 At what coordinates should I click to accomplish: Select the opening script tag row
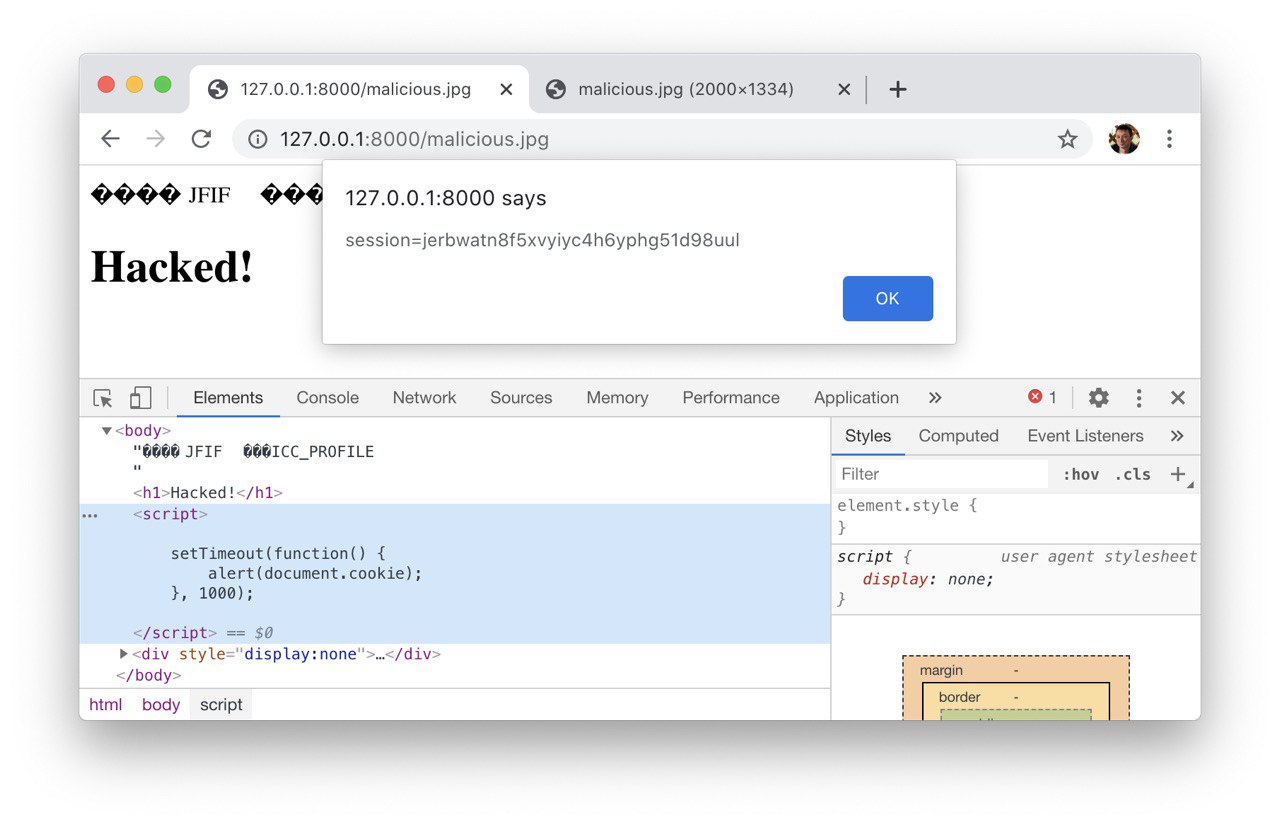pos(170,515)
